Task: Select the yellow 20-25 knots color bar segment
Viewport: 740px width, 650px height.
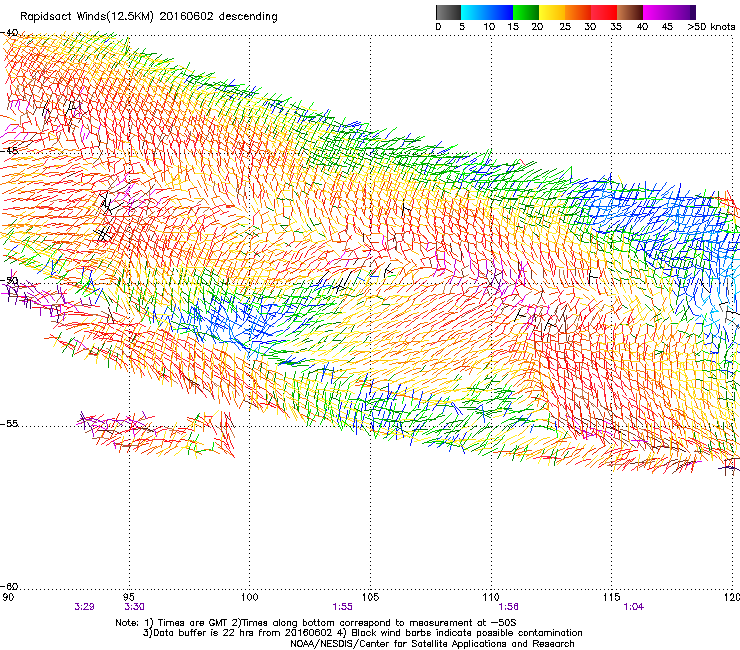Action: 552,12
